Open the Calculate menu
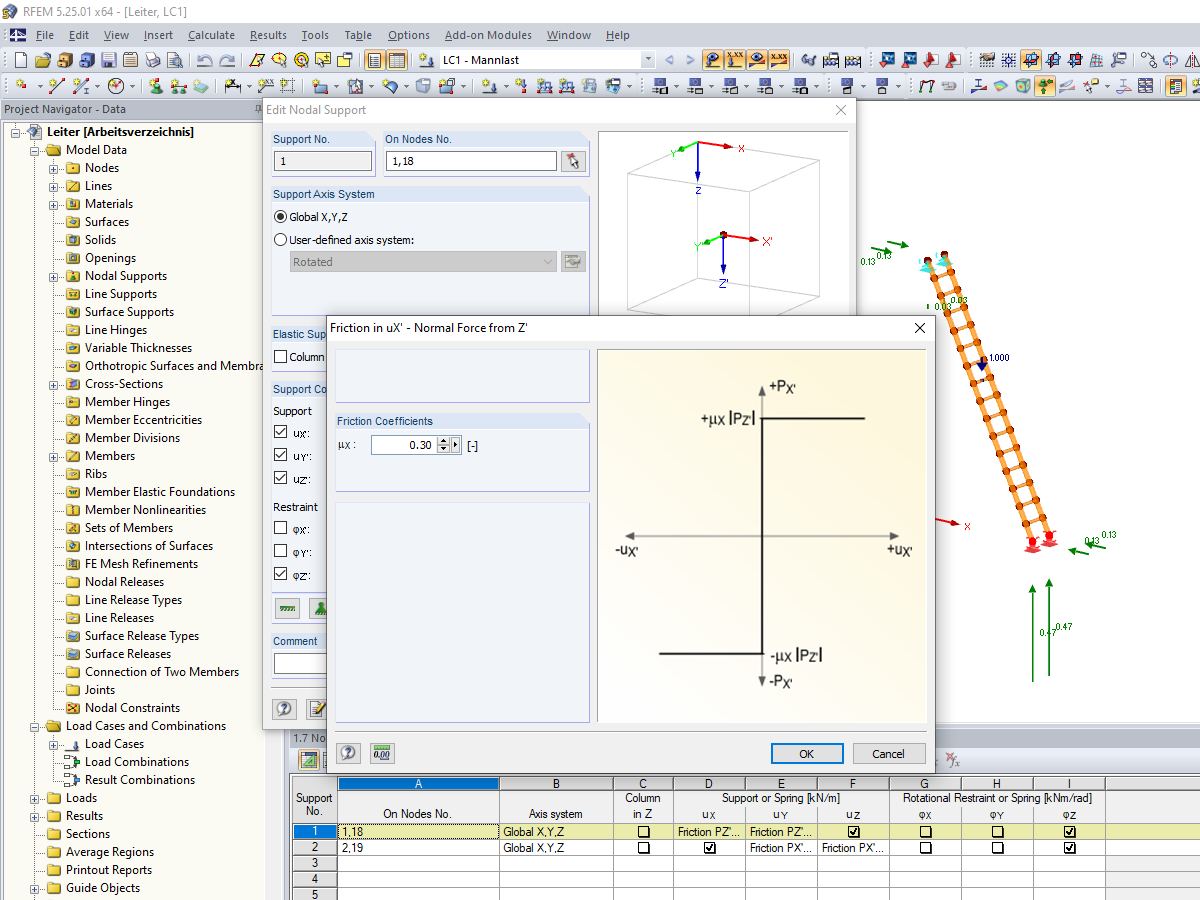This screenshot has width=1200, height=900. pos(211,35)
